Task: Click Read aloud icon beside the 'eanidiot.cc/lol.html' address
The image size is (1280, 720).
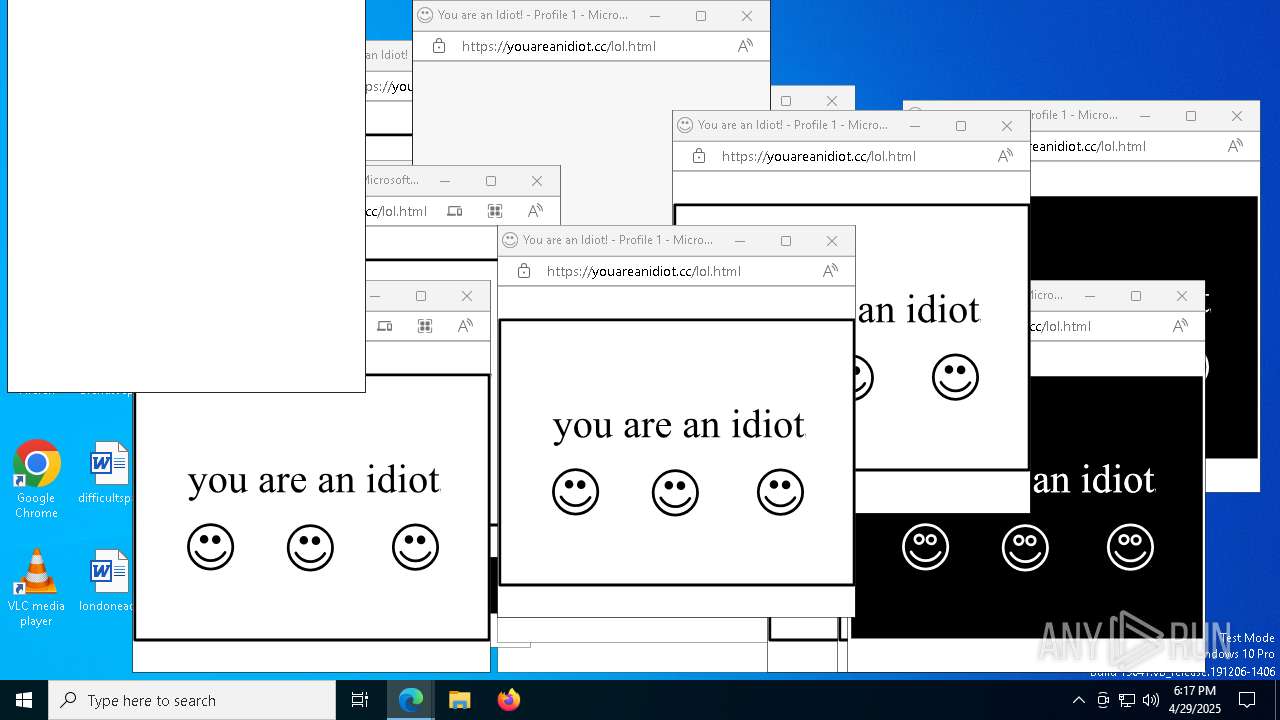Action: coord(1235,146)
